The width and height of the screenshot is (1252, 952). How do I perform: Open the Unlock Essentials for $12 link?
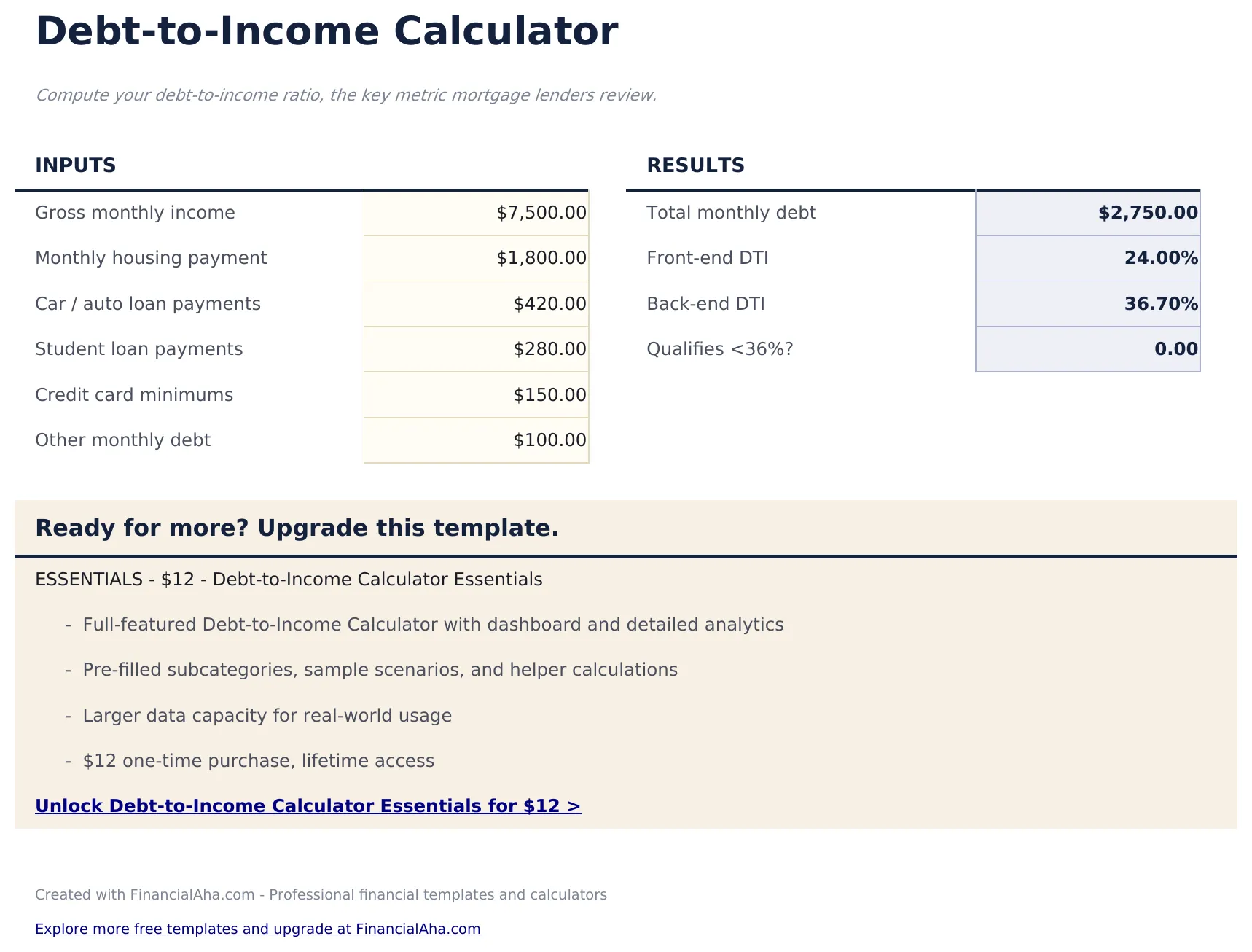click(x=307, y=805)
